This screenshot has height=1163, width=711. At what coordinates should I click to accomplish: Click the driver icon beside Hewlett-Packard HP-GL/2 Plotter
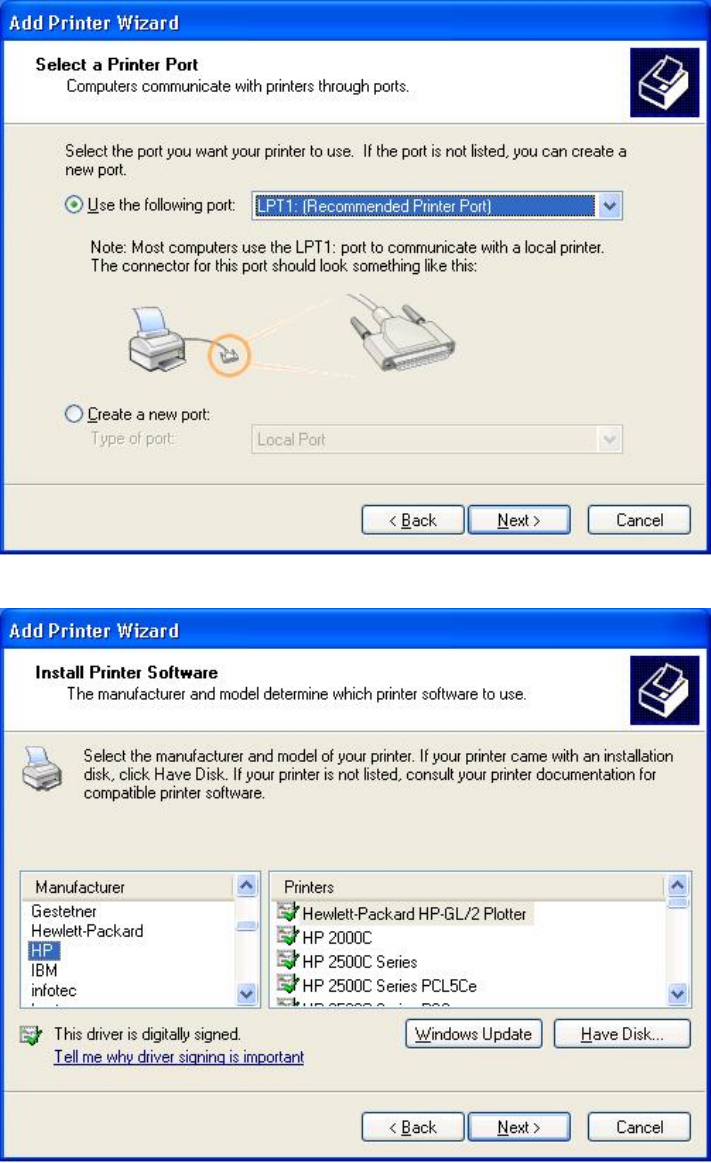287,912
